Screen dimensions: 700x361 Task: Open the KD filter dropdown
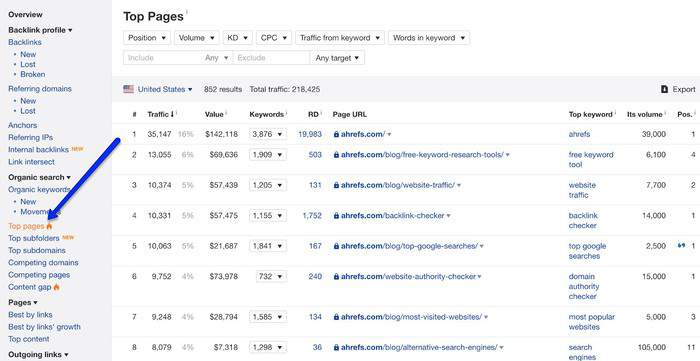tap(238, 38)
